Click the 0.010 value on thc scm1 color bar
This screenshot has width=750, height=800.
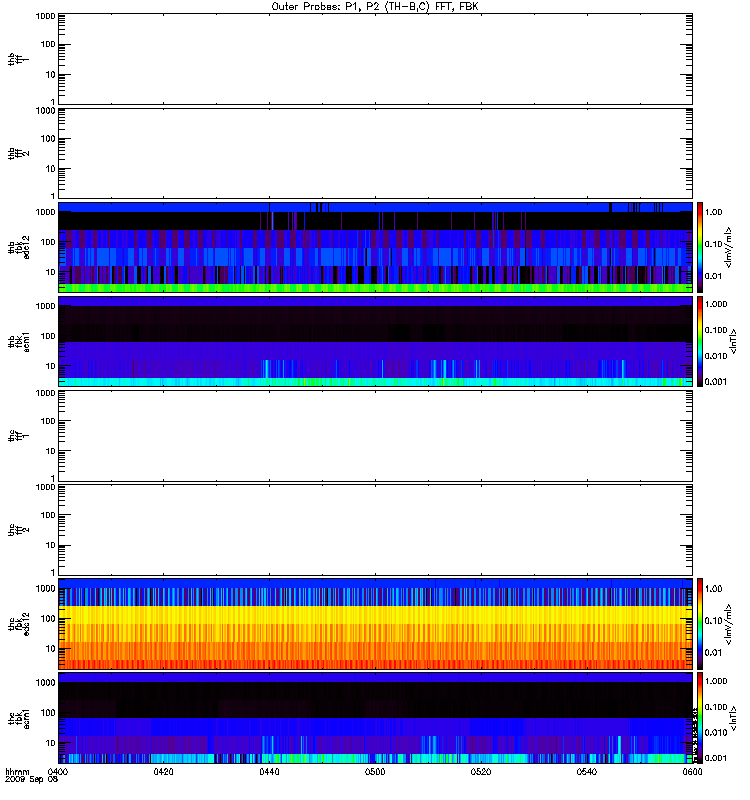coord(716,733)
